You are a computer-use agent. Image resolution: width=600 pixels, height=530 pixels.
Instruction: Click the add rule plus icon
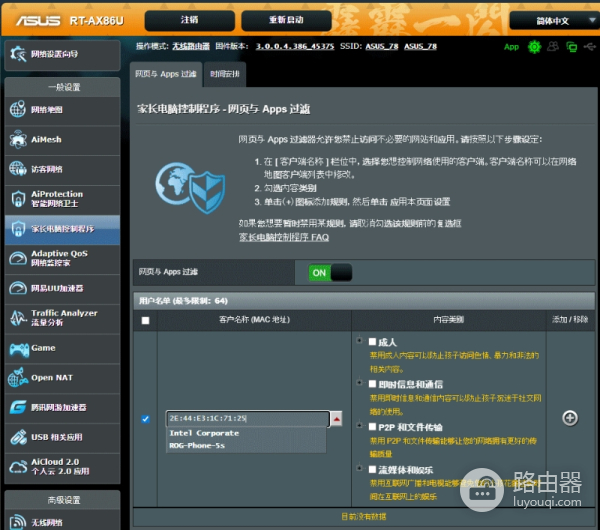click(x=570, y=418)
